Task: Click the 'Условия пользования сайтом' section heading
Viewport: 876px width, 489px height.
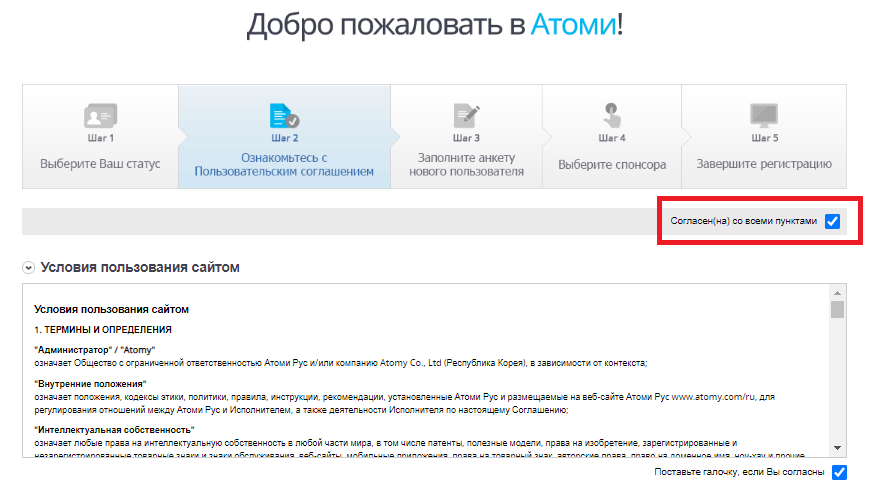Action: 140,268
